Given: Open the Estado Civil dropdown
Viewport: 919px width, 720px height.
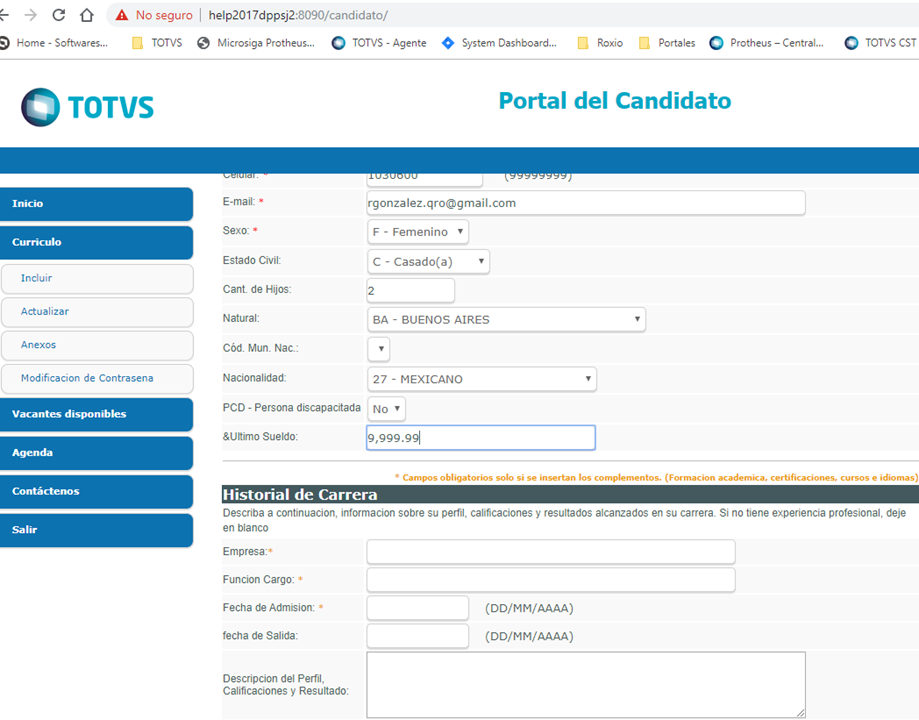Looking at the screenshot, I should 428,261.
